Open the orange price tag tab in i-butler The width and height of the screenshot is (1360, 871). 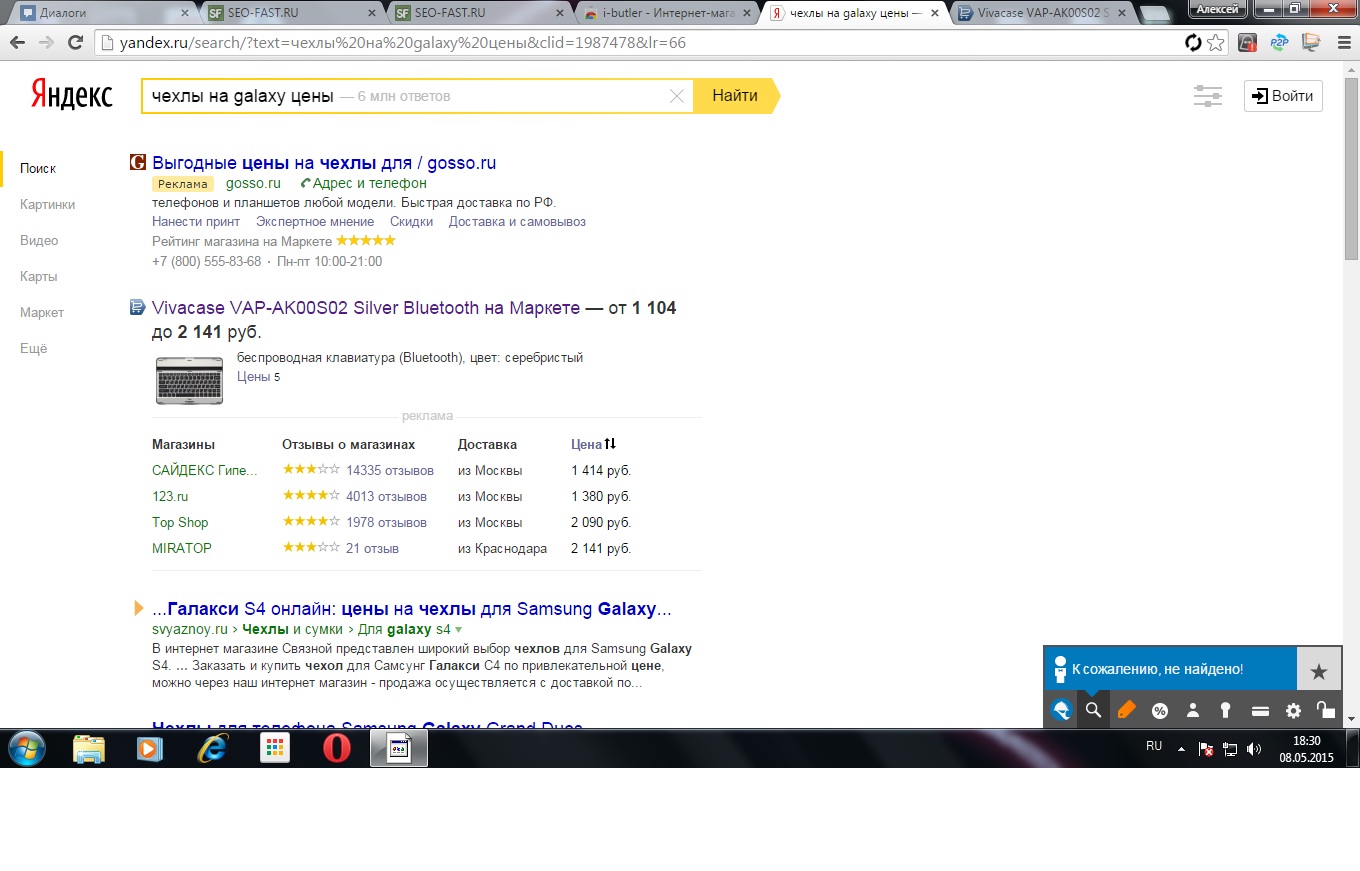click(x=1127, y=710)
